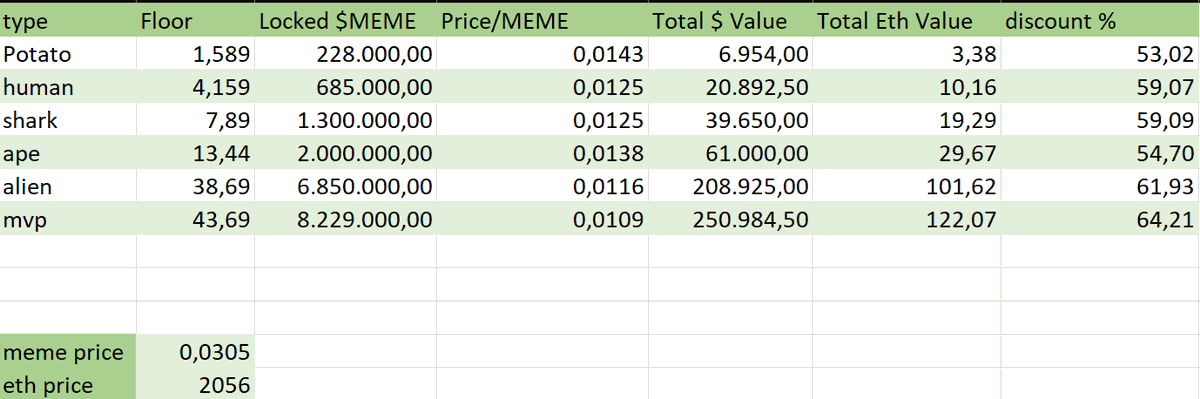Select discount cell 54,70
This screenshot has height=399, width=1200.
[x=1100, y=153]
